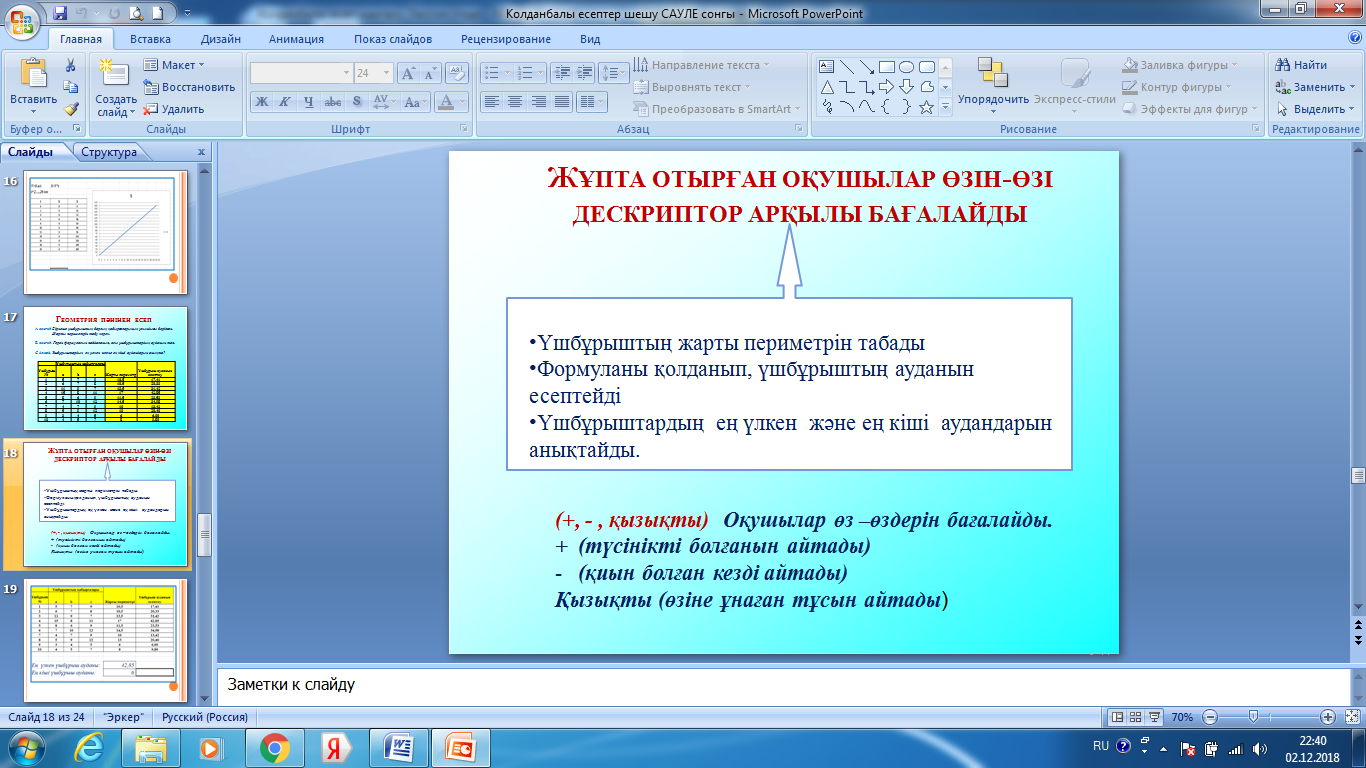Open the Вставка ribbon tab
This screenshot has height=768, width=1366.
coord(150,39)
